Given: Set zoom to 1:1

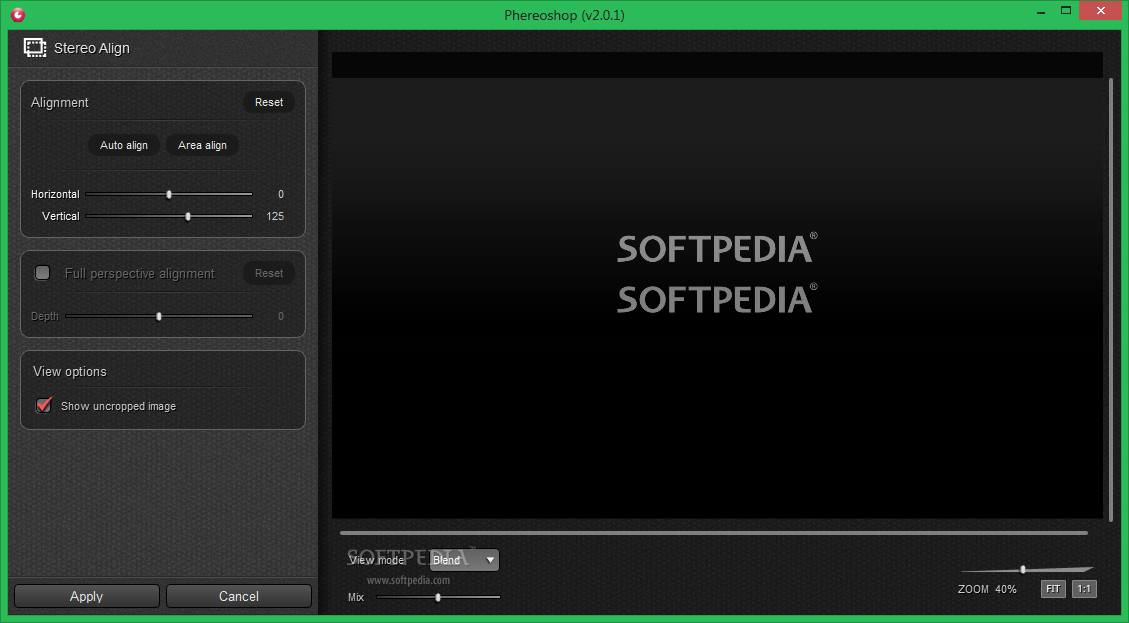Looking at the screenshot, I should click(x=1084, y=588).
